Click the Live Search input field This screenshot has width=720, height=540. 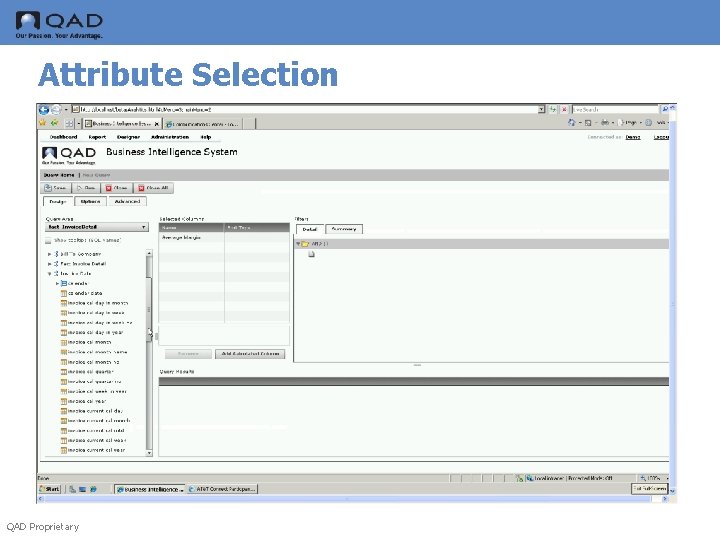tap(615, 109)
